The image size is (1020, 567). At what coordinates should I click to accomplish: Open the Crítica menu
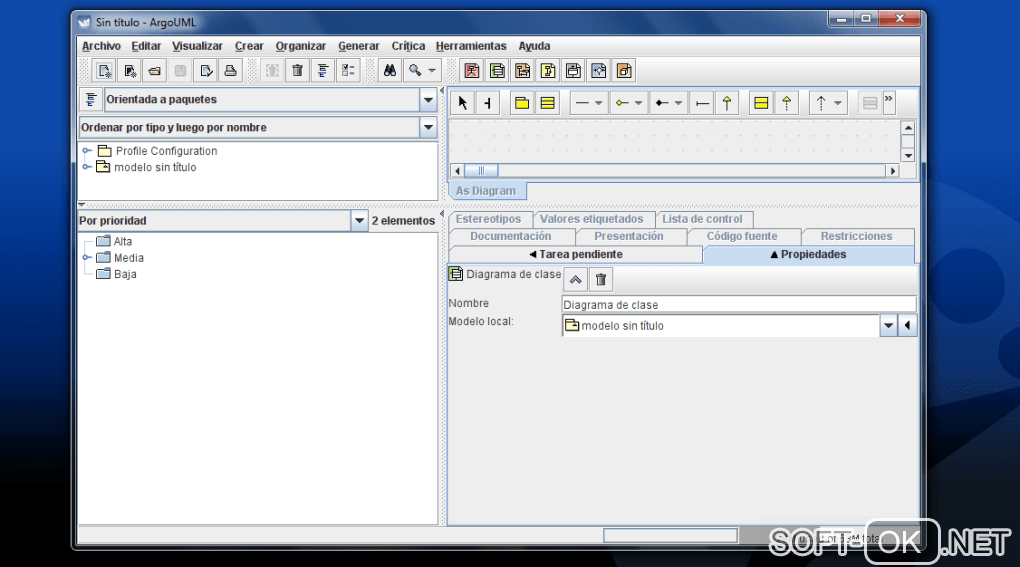pos(408,46)
